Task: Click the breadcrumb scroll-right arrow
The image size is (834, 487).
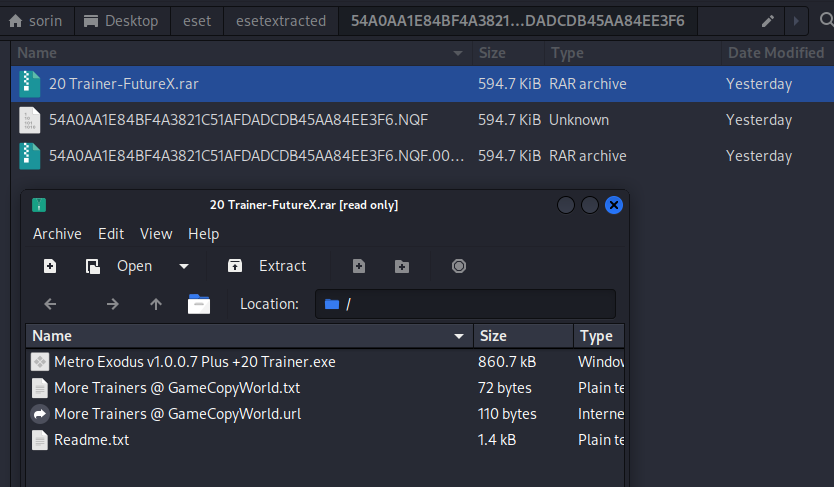Action: 796,21
